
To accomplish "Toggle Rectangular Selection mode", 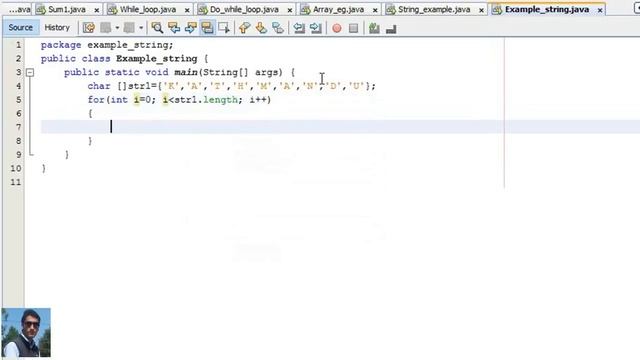I will tap(224, 28).
